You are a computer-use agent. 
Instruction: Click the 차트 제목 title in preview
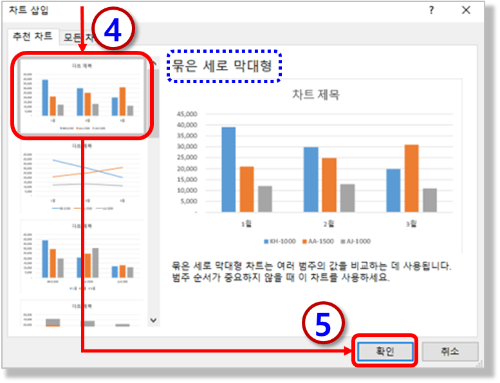pos(316,95)
